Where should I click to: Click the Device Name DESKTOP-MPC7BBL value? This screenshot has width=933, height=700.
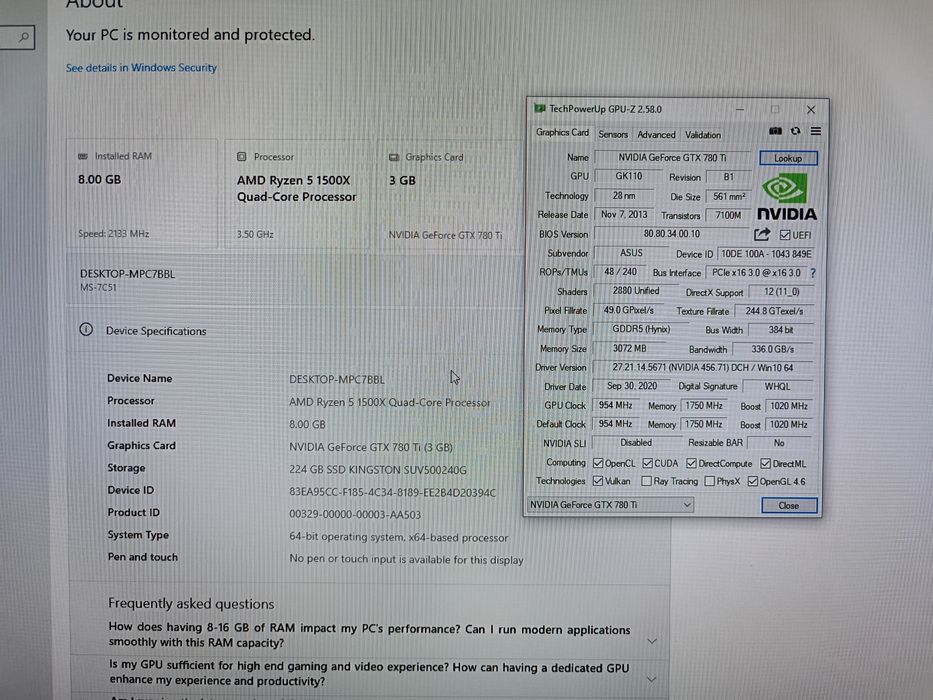(x=337, y=379)
